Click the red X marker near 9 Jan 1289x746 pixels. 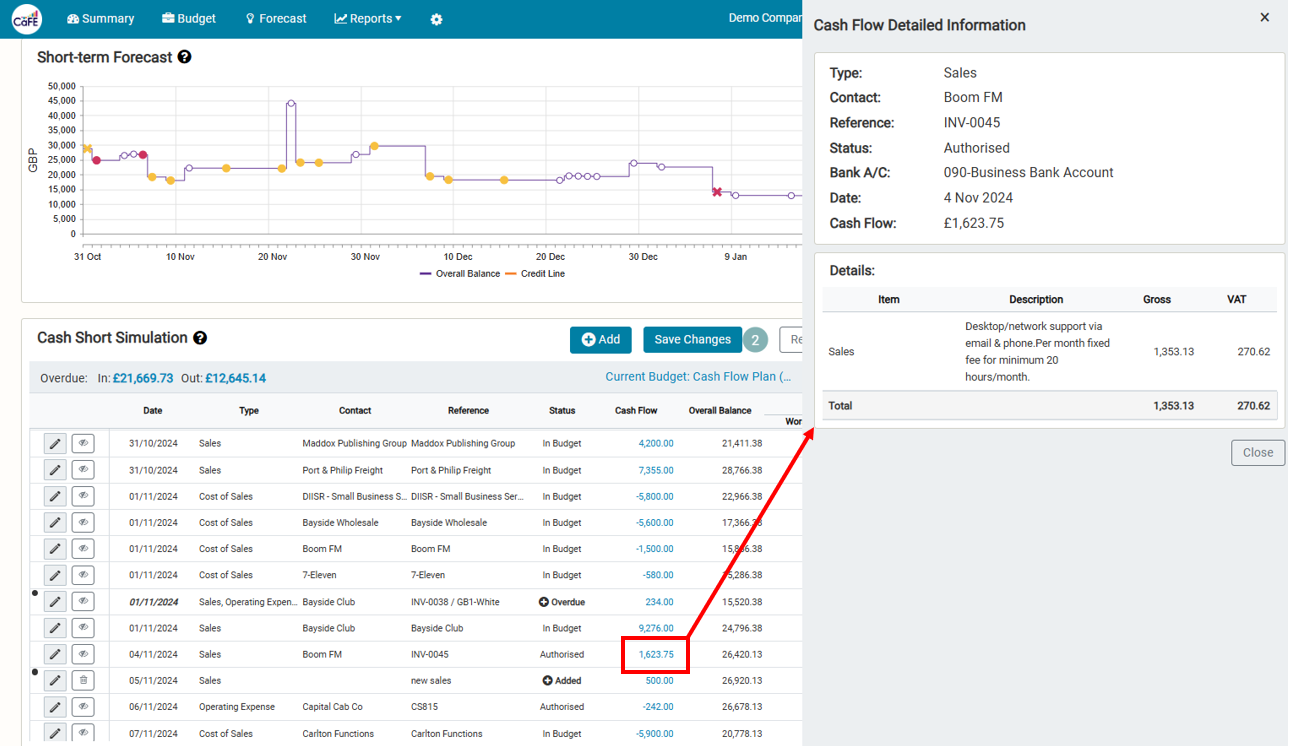coord(716,191)
